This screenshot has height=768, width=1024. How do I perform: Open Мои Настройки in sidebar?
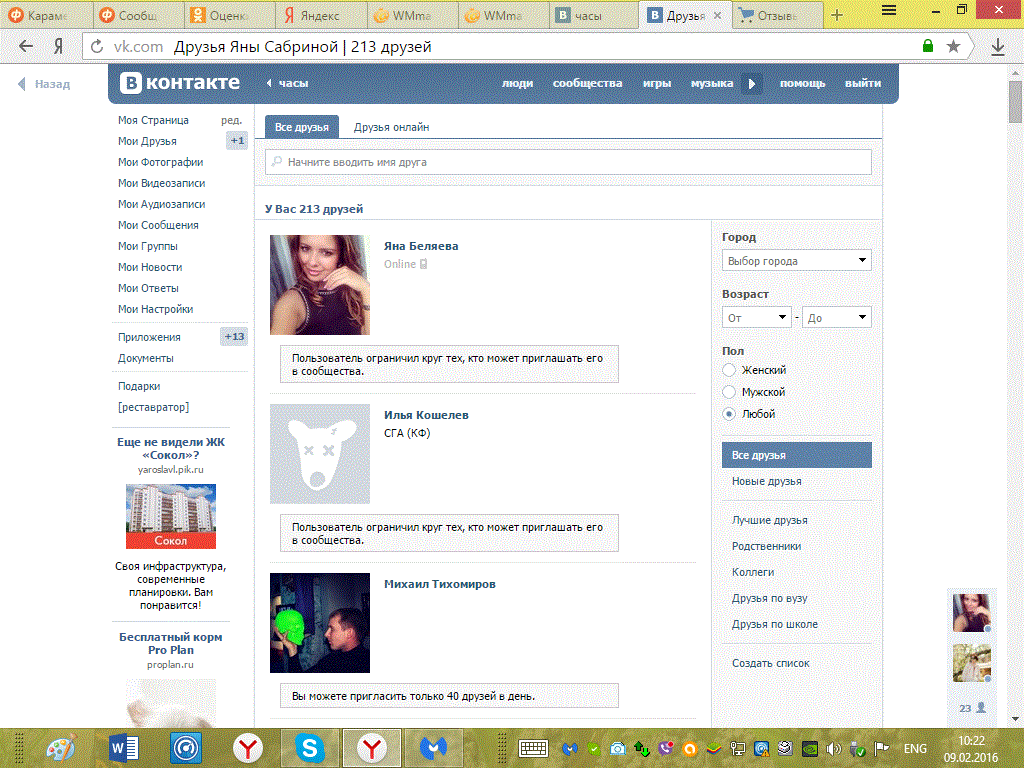pos(155,309)
